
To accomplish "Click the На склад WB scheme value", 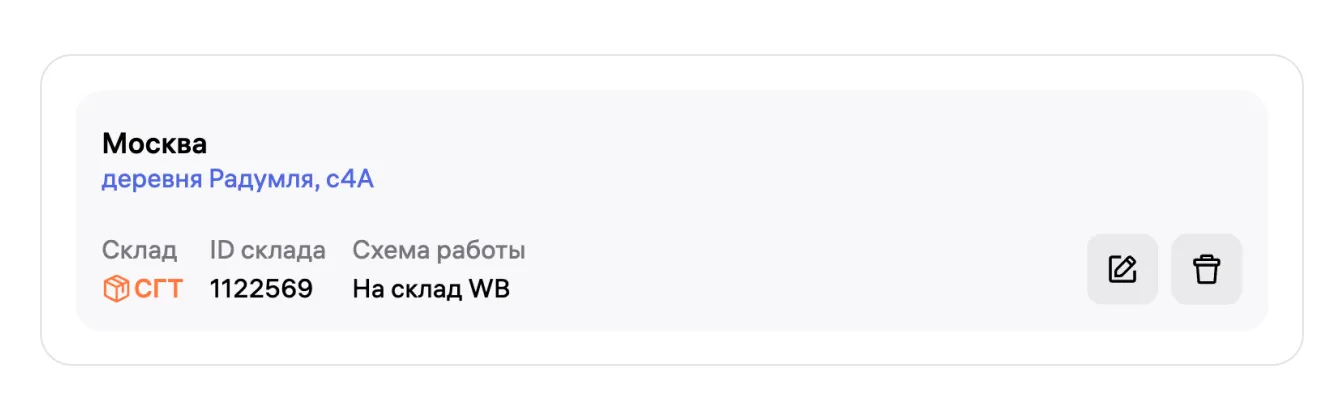I will click(431, 289).
